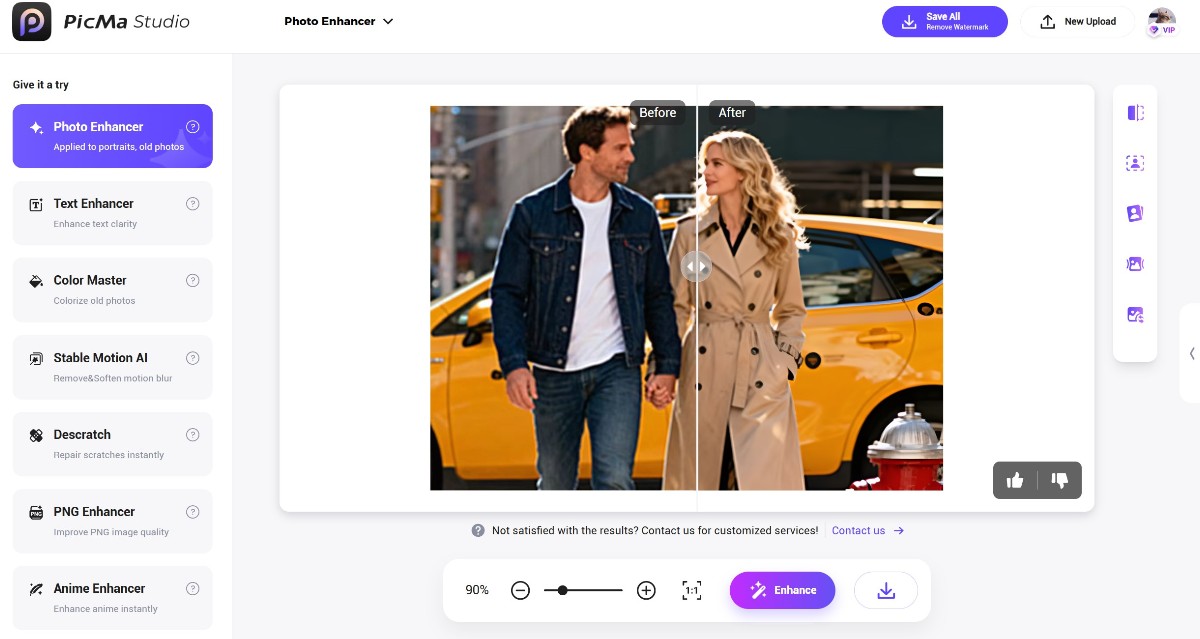This screenshot has height=639, width=1200.
Task: Expand the collapsed right side panel arrow
Action: tap(1192, 353)
